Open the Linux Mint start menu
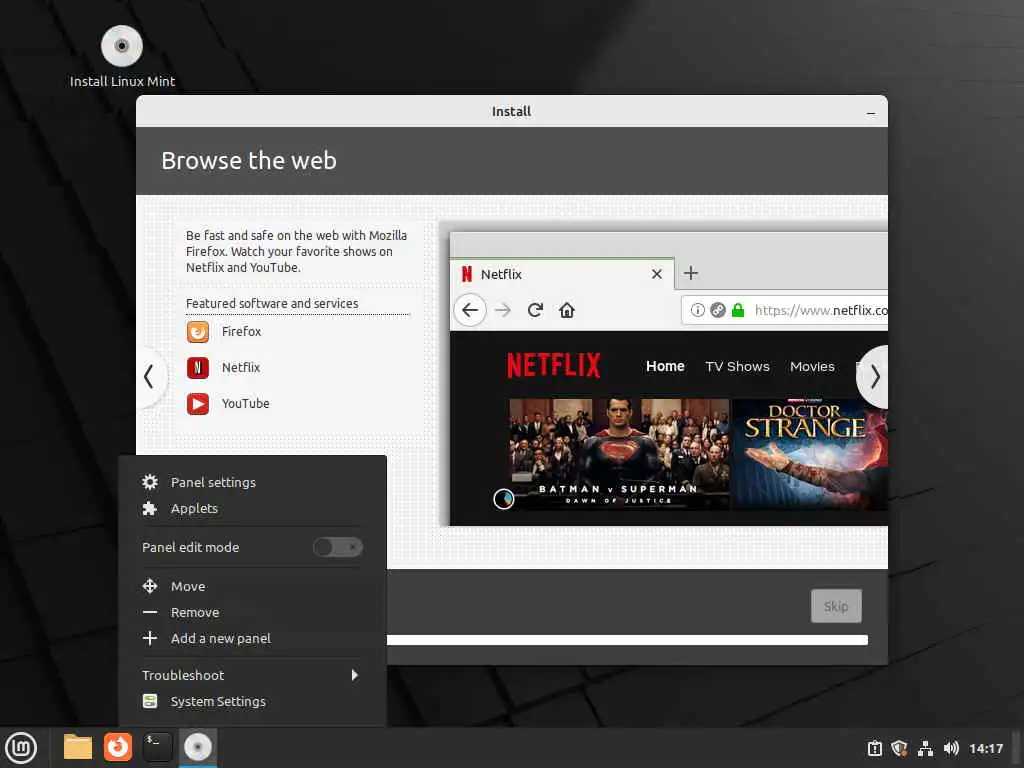The height and width of the screenshot is (768, 1024). pos(21,748)
